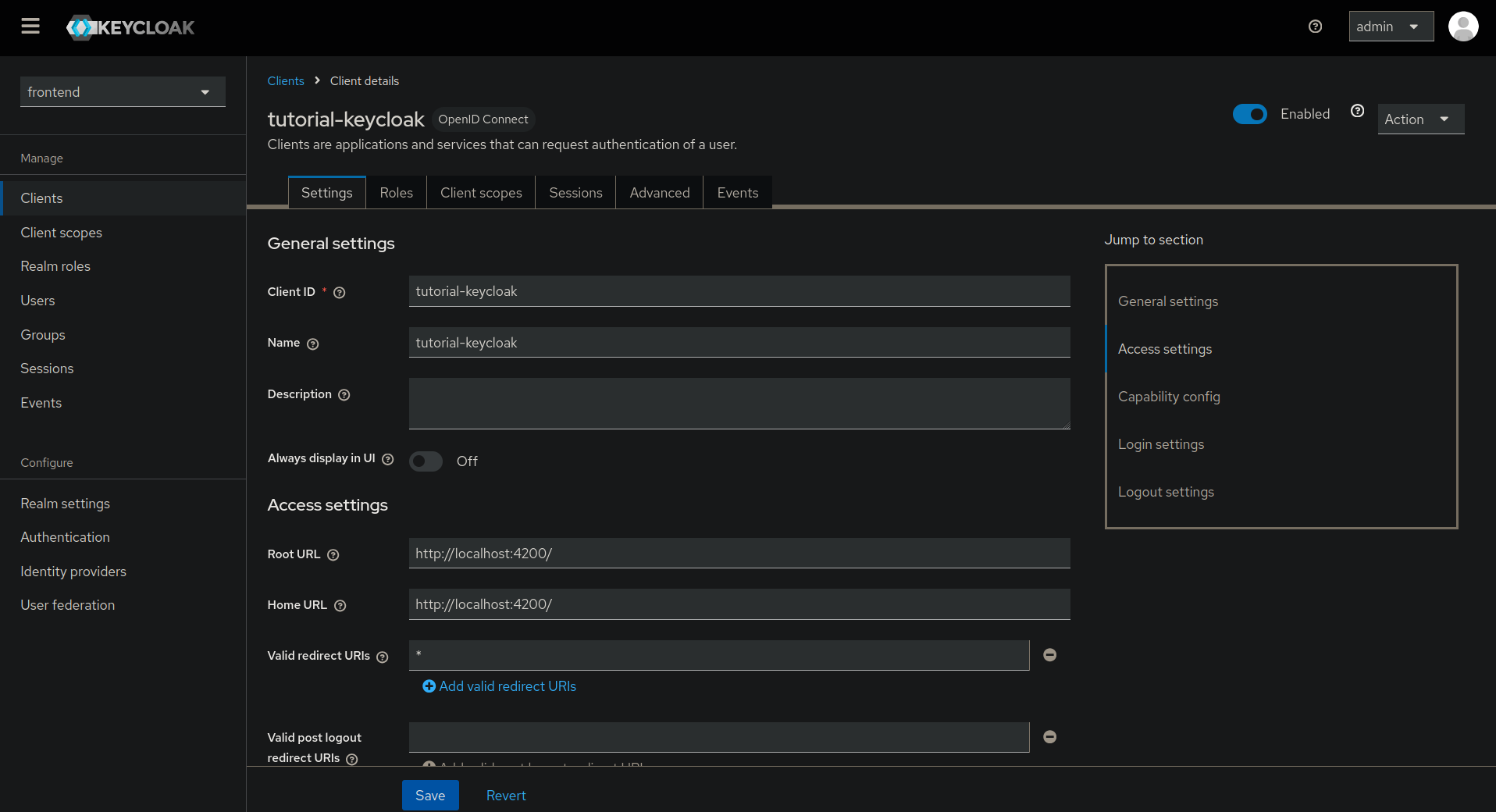Open Realm settings in the sidebar

click(x=123, y=504)
